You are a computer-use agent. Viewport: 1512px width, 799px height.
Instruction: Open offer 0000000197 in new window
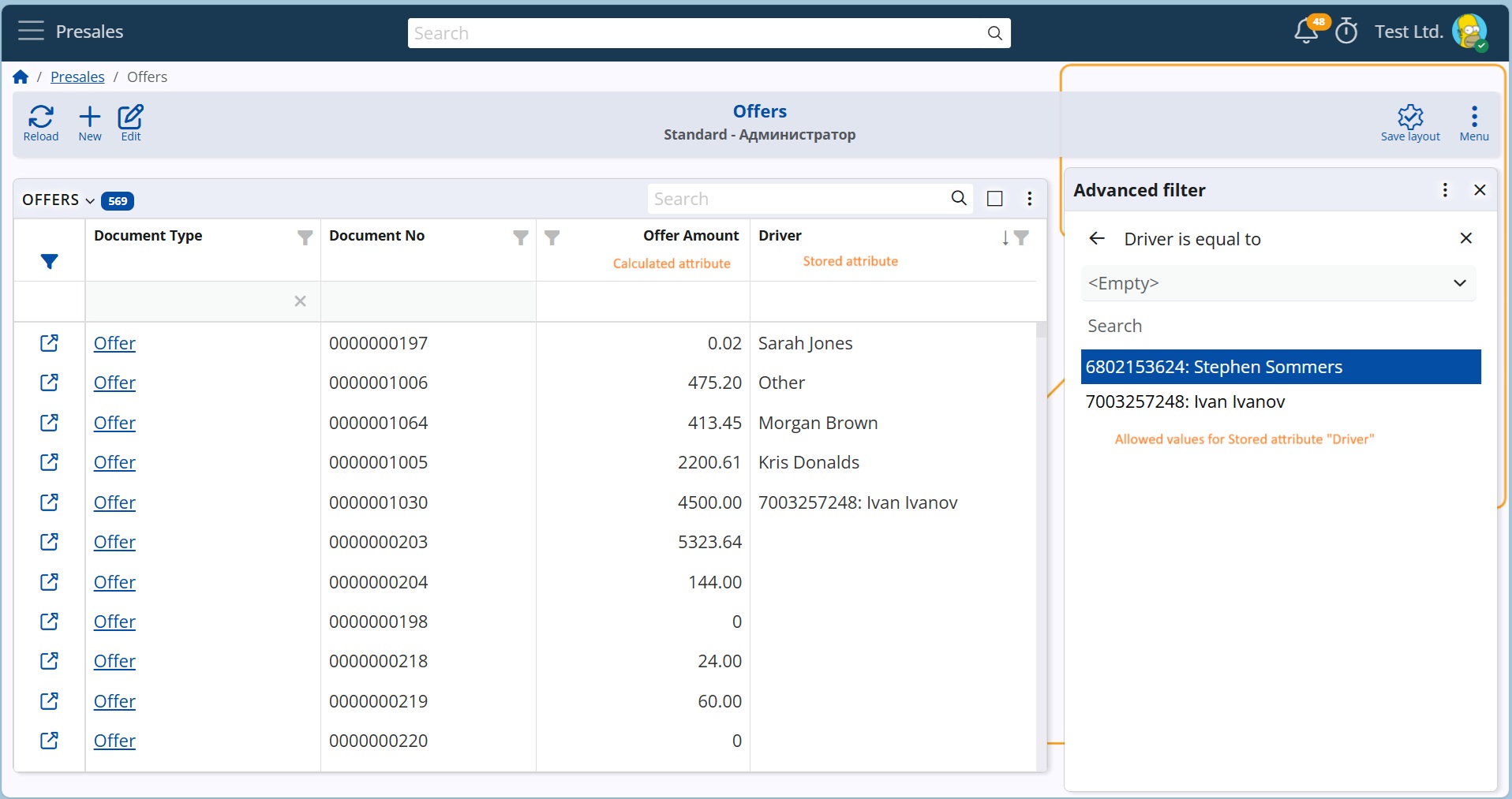[49, 343]
